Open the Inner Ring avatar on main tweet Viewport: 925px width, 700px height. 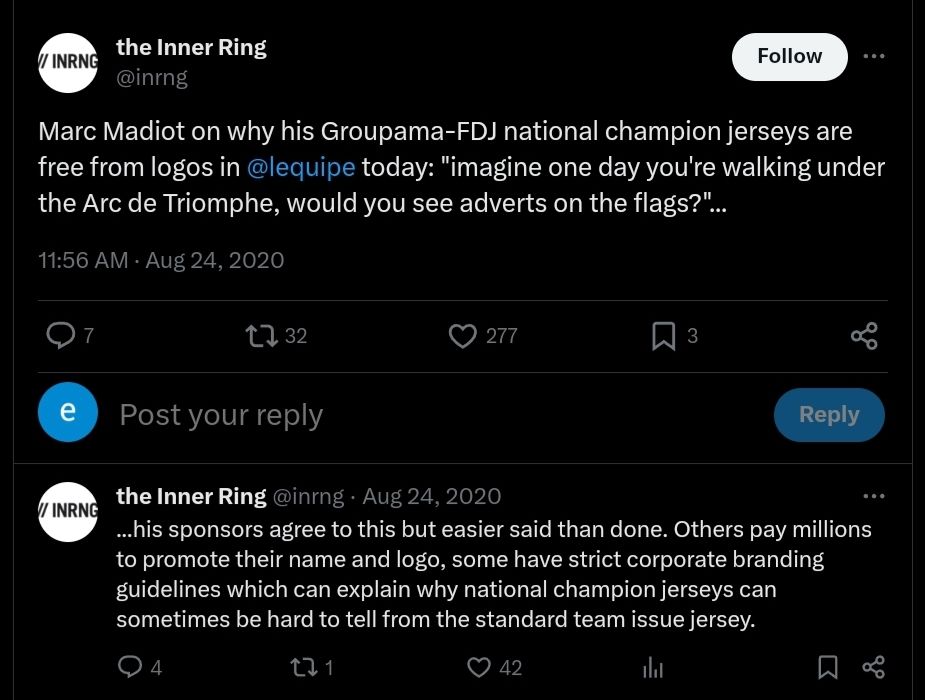(x=68, y=62)
